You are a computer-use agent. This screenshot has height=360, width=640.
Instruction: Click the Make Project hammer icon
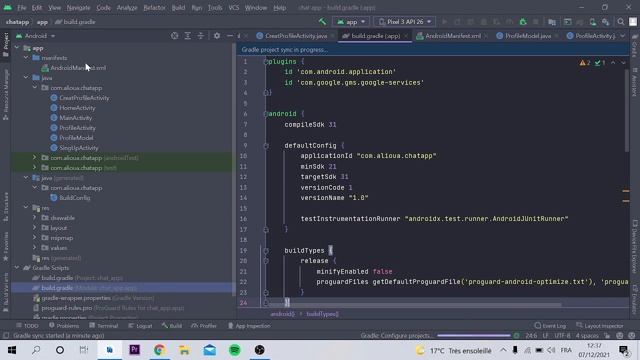point(322,22)
